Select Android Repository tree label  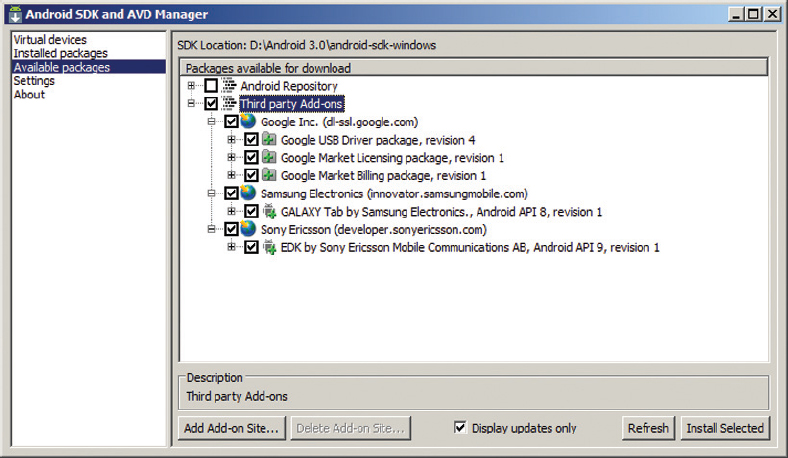289,86
